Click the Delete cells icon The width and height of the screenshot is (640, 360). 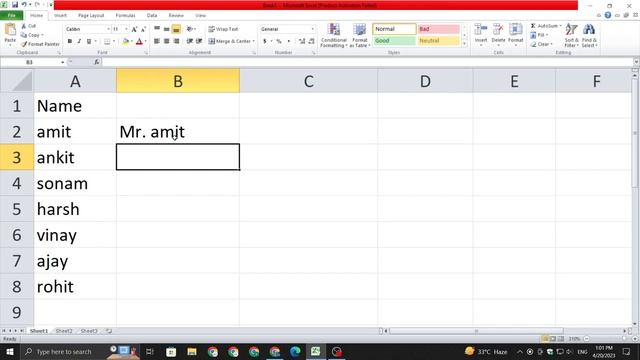[x=498, y=29]
